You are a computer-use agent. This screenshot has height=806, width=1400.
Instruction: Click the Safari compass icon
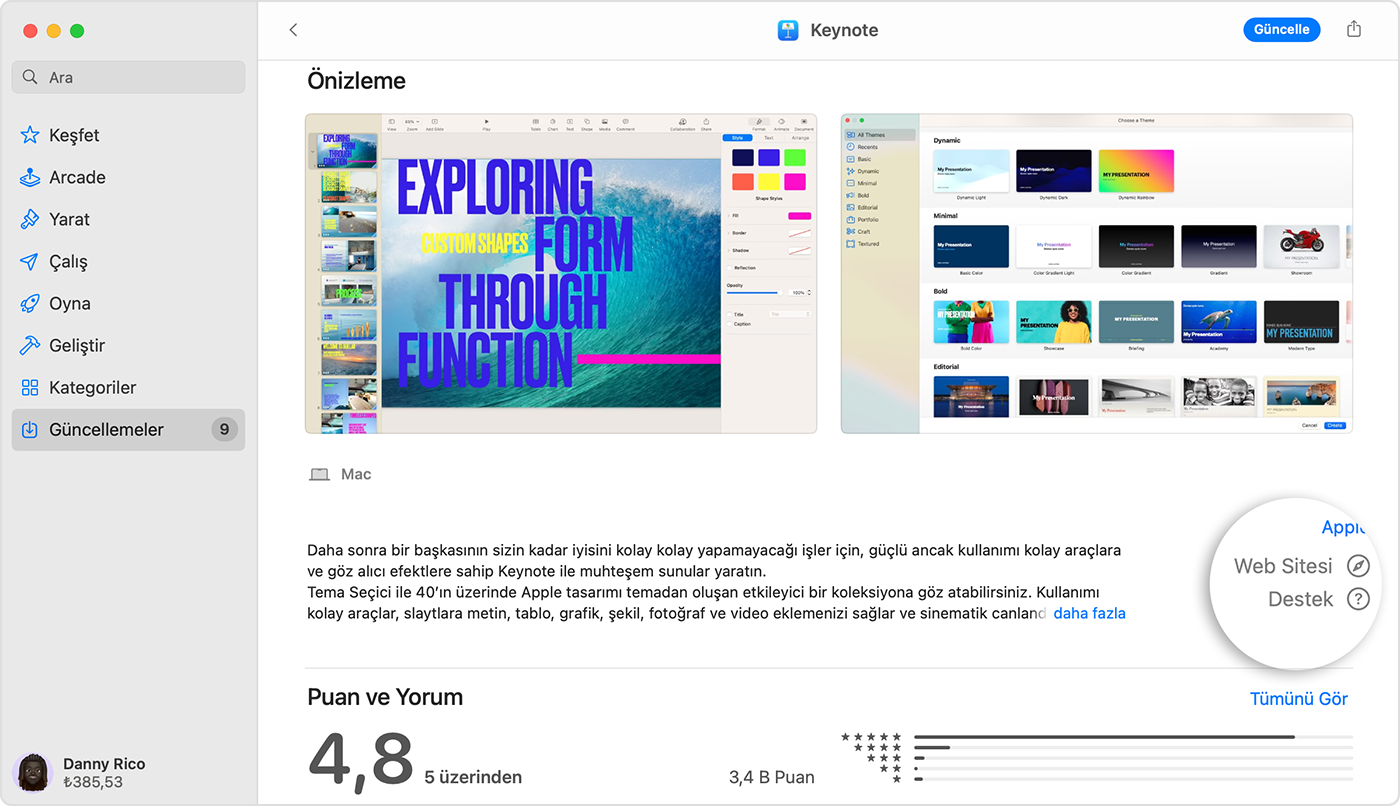click(1357, 566)
